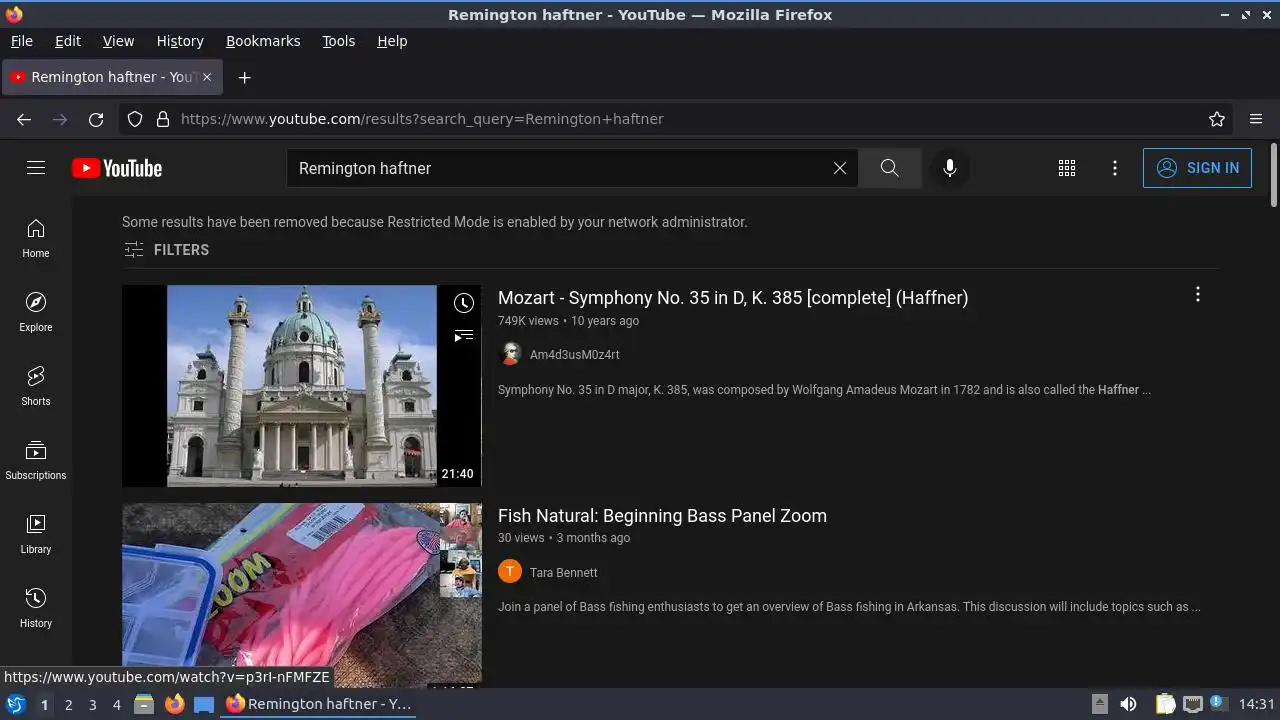Image resolution: width=1280 pixels, height=720 pixels.
Task: Click the Remington haftner taskbar window button
Action: pyautogui.click(x=319, y=704)
